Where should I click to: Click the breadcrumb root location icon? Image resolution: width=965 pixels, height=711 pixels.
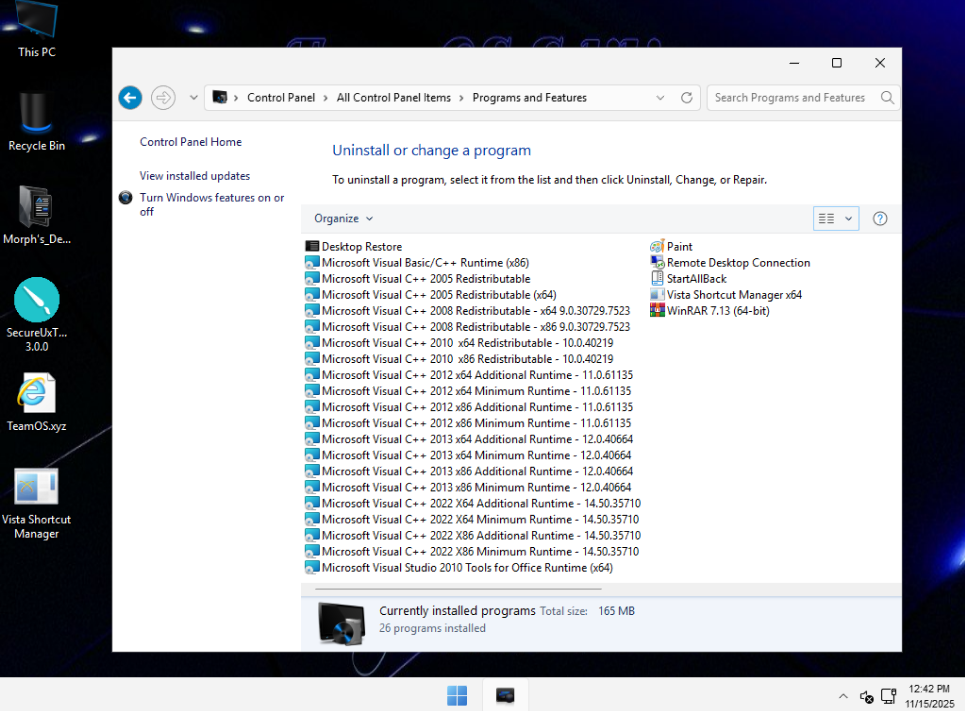pos(220,97)
